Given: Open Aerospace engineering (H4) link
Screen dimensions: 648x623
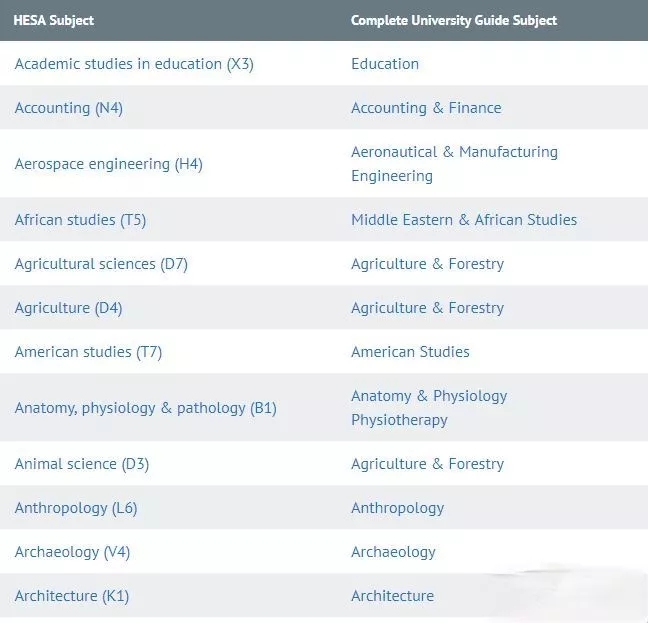Looking at the screenshot, I should (x=108, y=164).
